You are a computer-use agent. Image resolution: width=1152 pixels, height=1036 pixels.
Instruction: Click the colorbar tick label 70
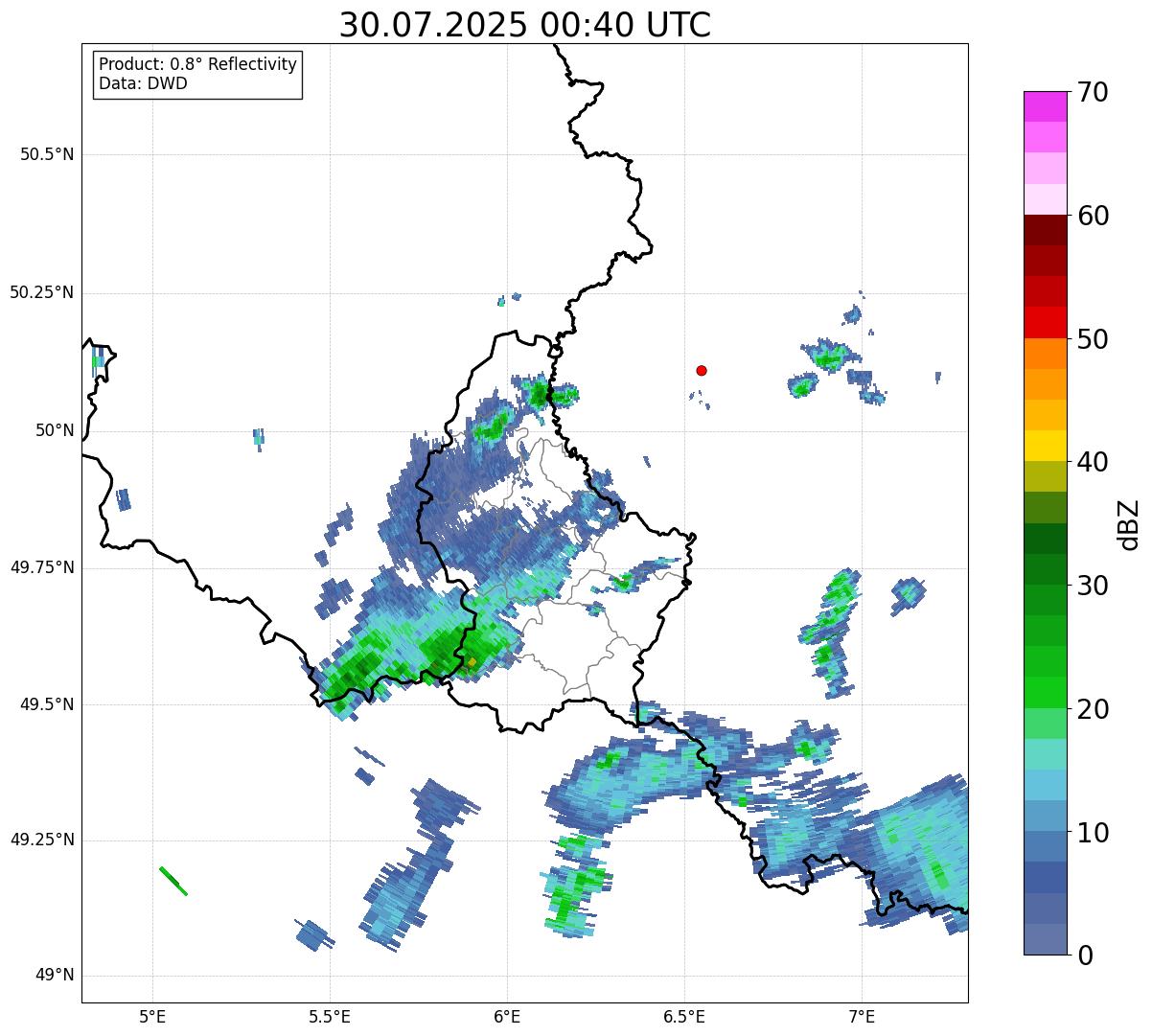tap(1093, 92)
